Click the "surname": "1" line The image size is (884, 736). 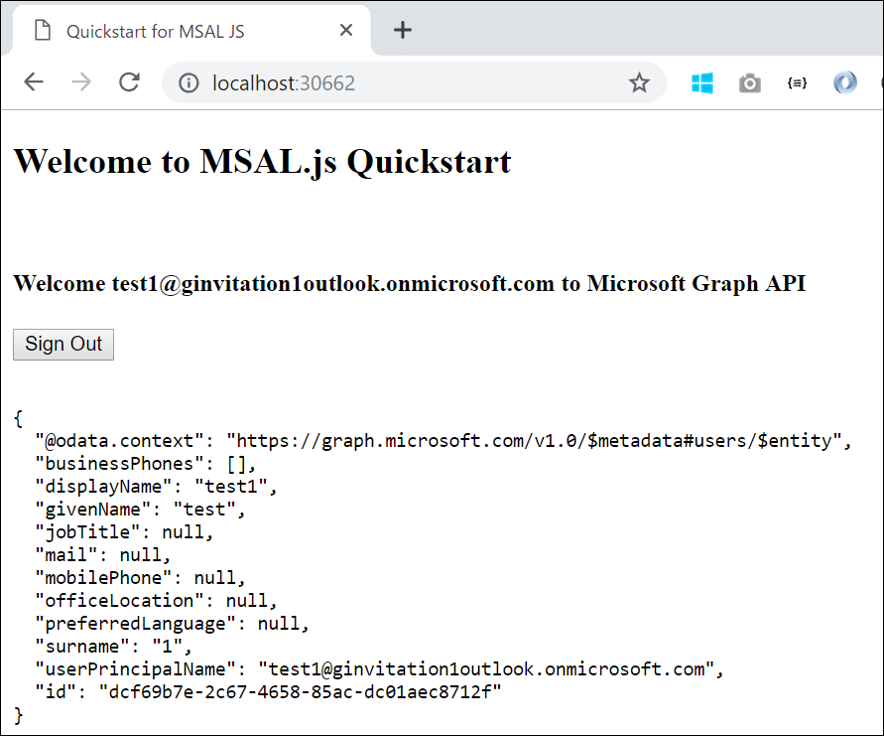pos(113,646)
